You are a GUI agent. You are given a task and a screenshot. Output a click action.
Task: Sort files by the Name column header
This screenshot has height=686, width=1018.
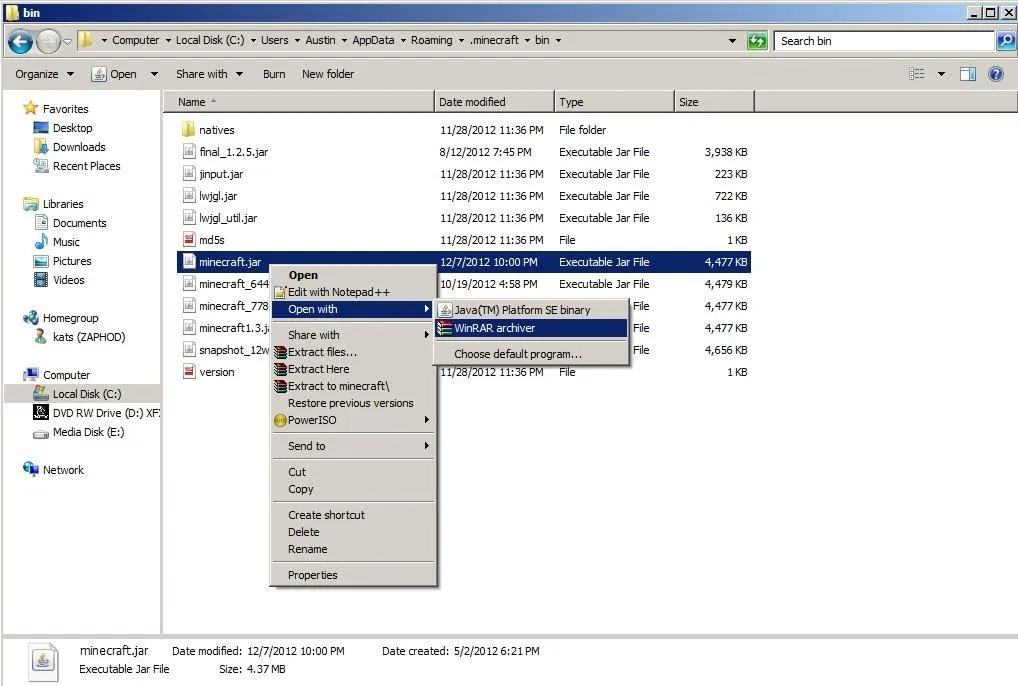point(299,102)
